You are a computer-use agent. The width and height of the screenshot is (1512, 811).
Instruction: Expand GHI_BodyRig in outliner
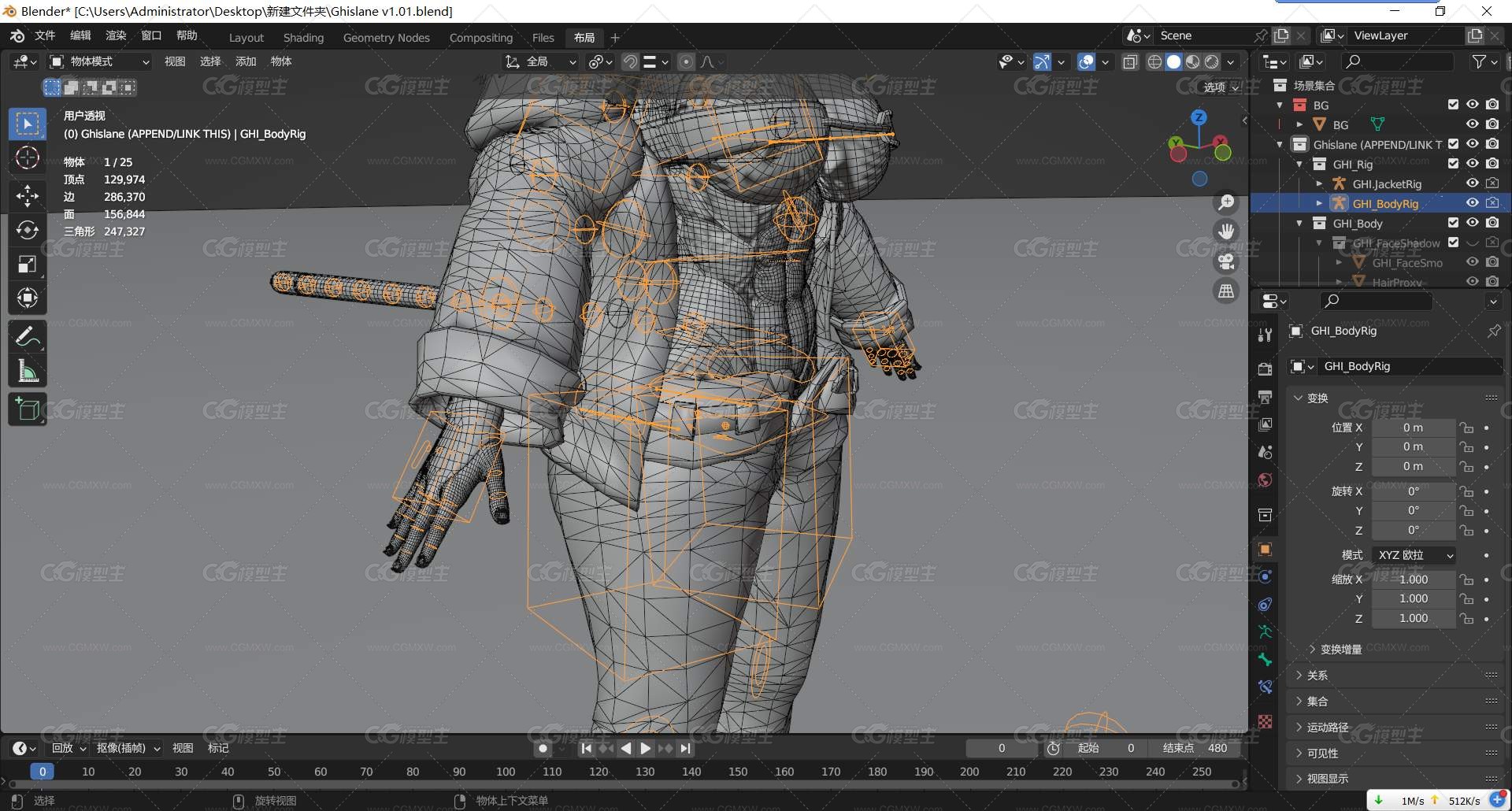[1319, 203]
